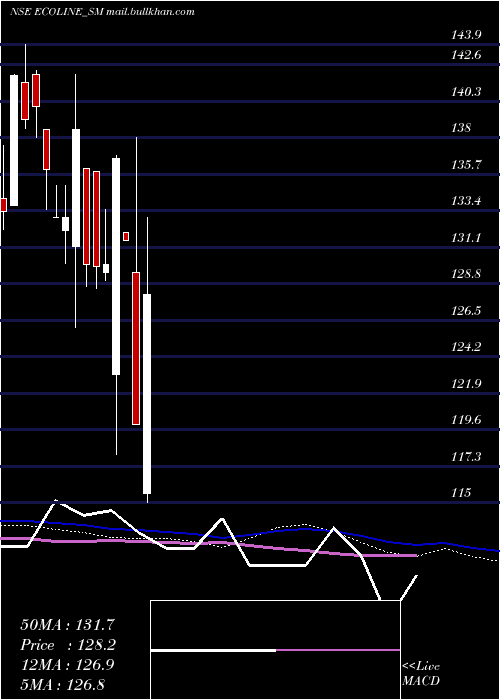Click the 117.3 price axis label

[x=467, y=457]
